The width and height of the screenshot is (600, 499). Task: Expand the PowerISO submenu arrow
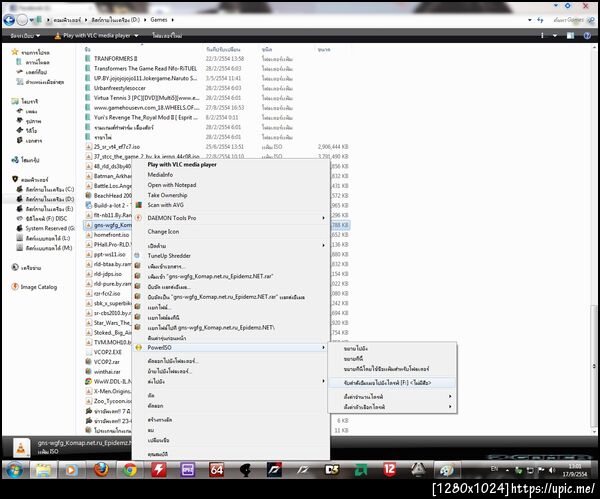coord(323,347)
